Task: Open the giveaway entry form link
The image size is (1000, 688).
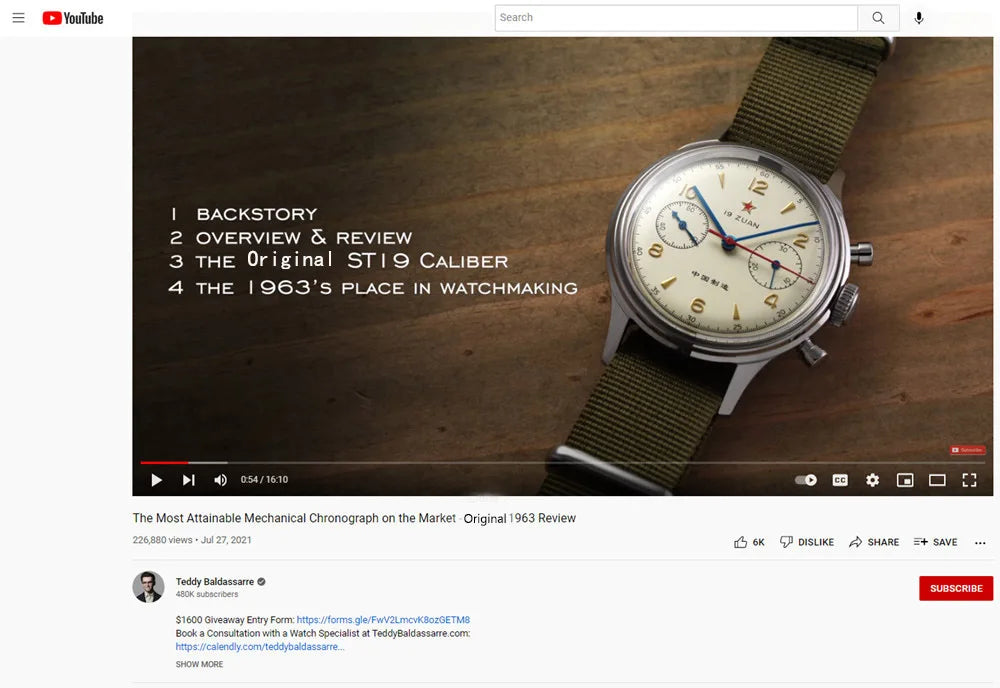Action: 382,619
